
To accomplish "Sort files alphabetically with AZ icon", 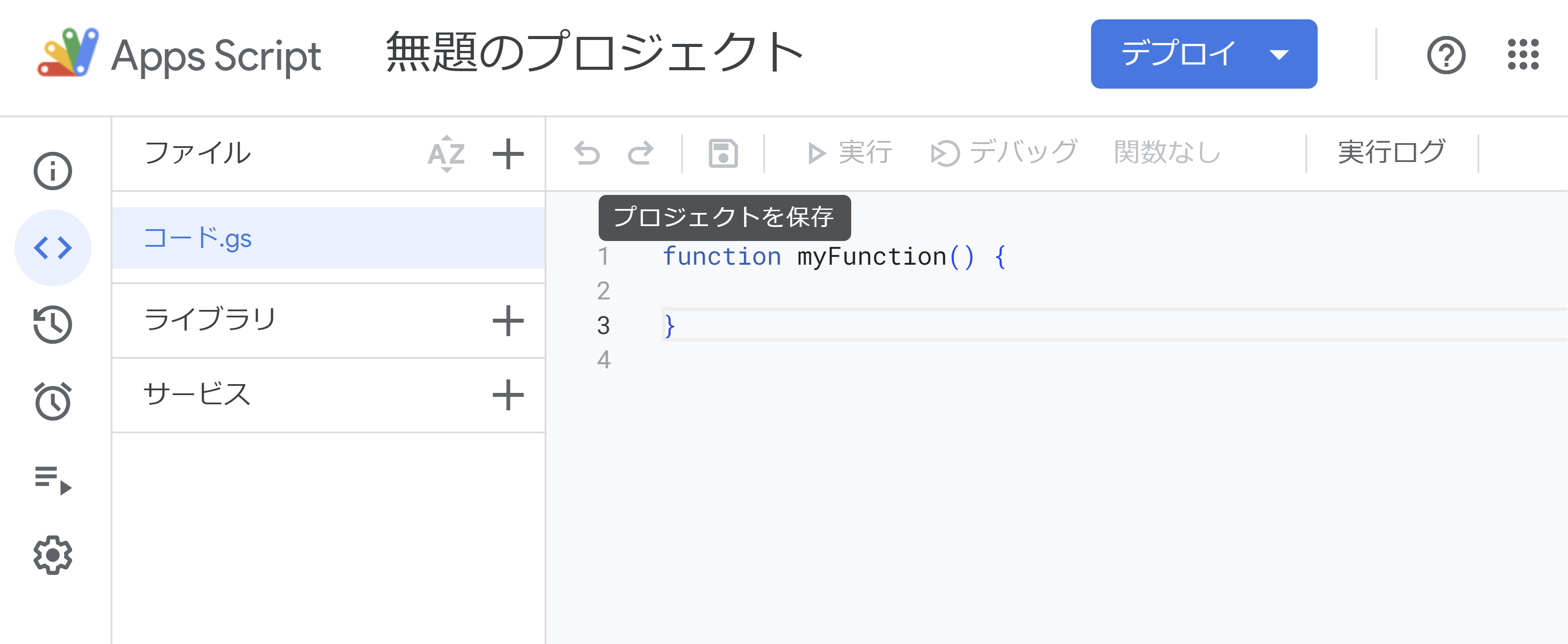I will [446, 153].
